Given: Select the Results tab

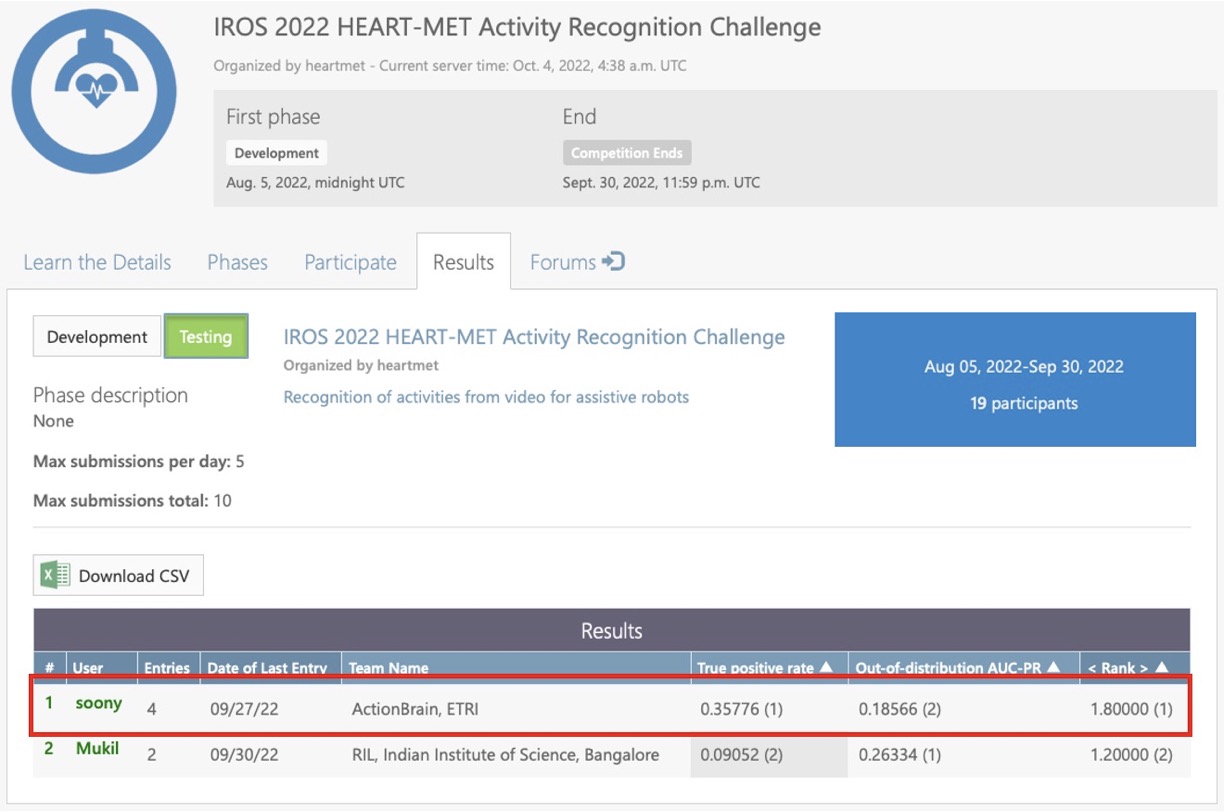Looking at the screenshot, I should (x=463, y=262).
